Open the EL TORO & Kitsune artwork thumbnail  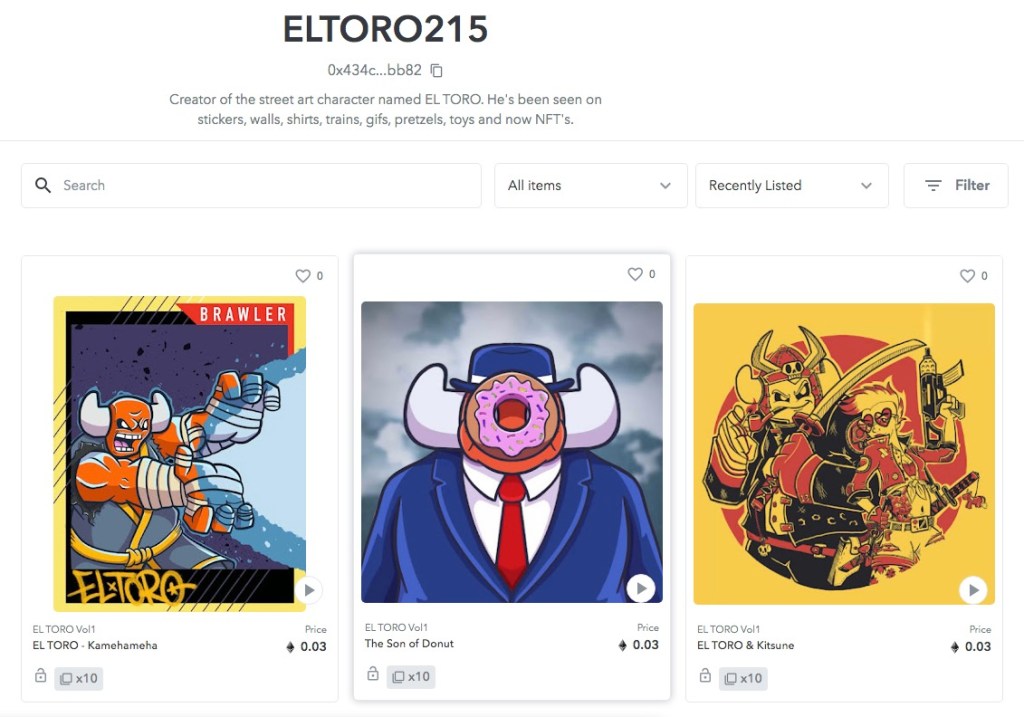pos(844,454)
